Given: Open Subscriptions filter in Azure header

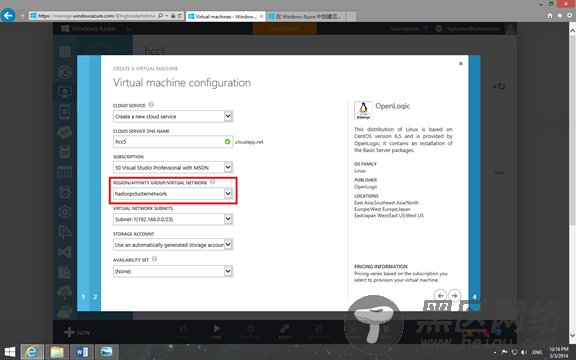Looking at the screenshot, I should 409,29.
